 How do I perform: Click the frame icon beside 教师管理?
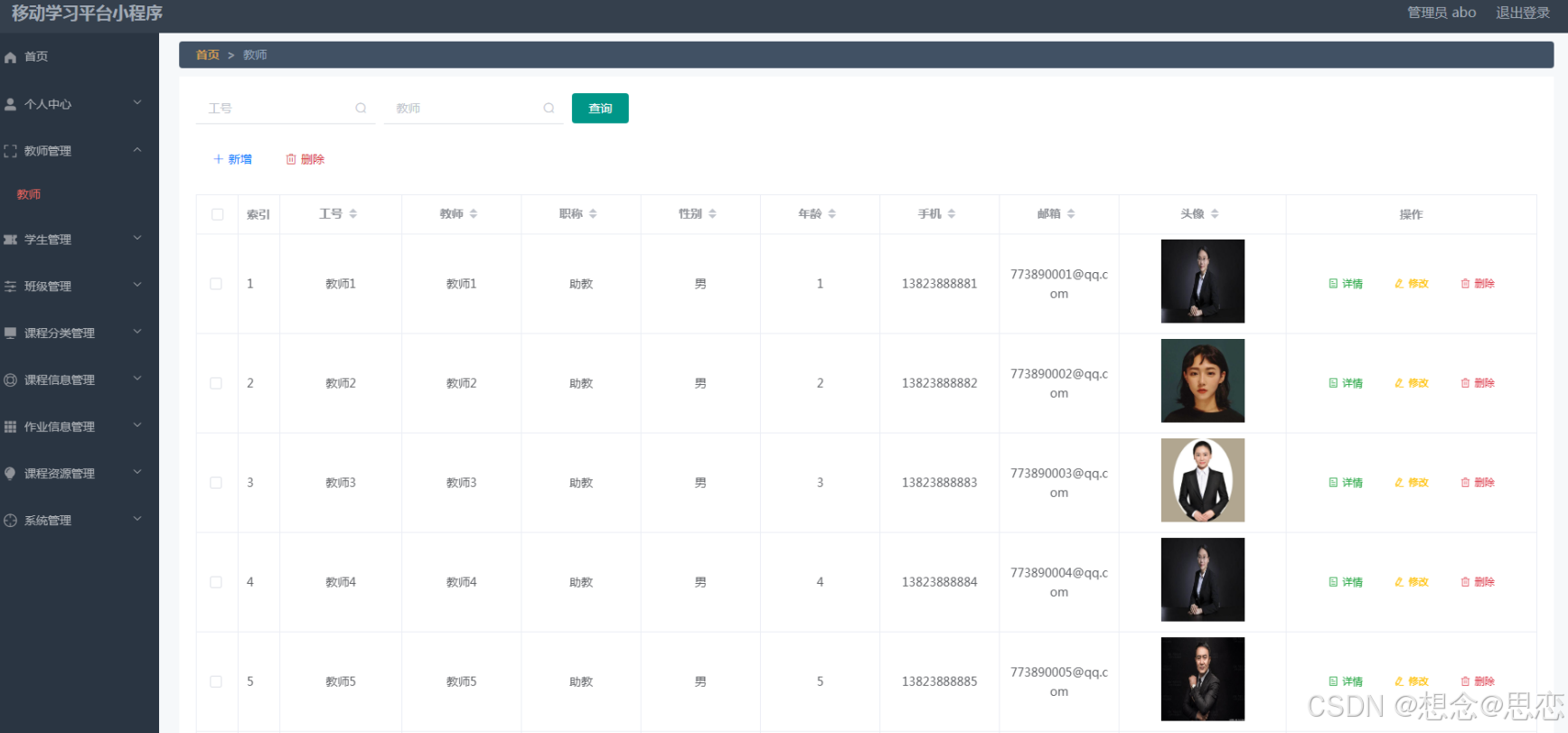click(x=11, y=151)
